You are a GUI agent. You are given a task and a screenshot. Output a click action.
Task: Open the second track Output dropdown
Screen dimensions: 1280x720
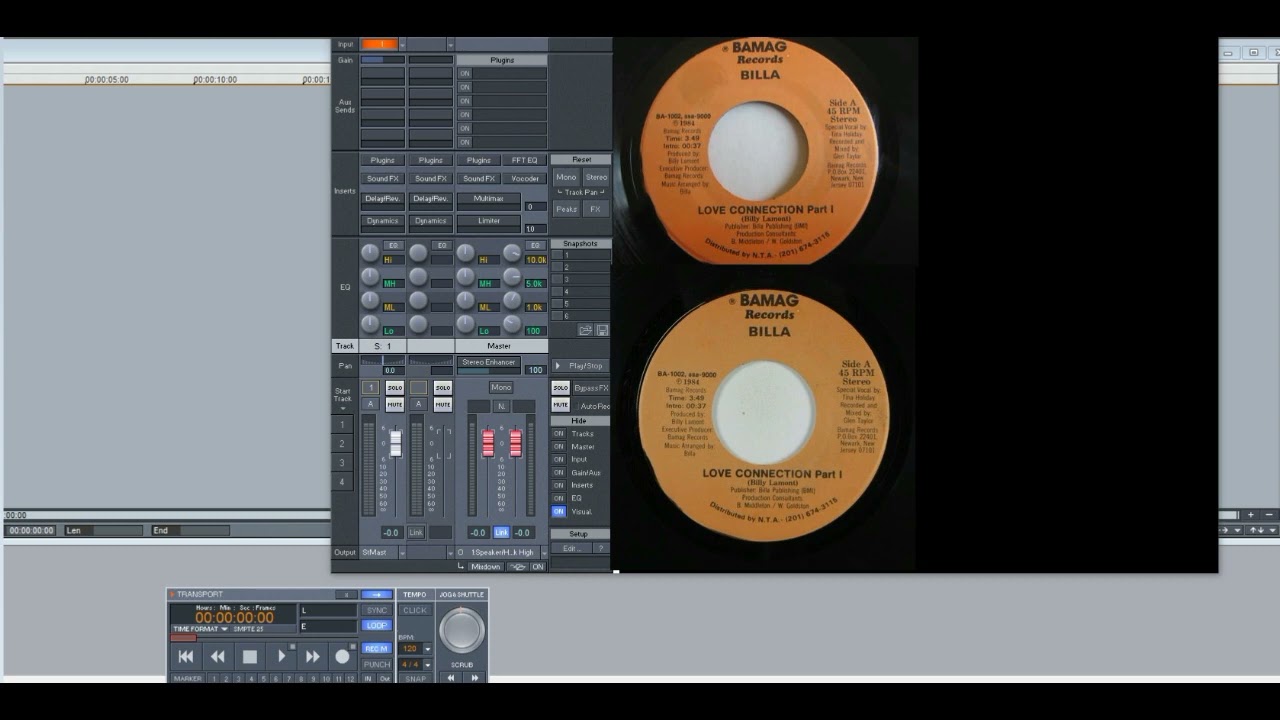tap(450, 552)
